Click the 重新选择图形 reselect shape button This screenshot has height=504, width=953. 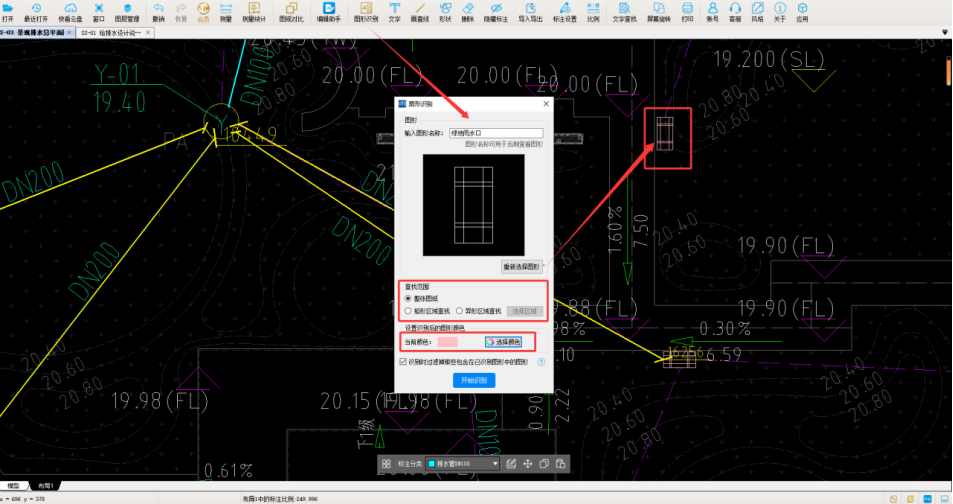coord(521,267)
